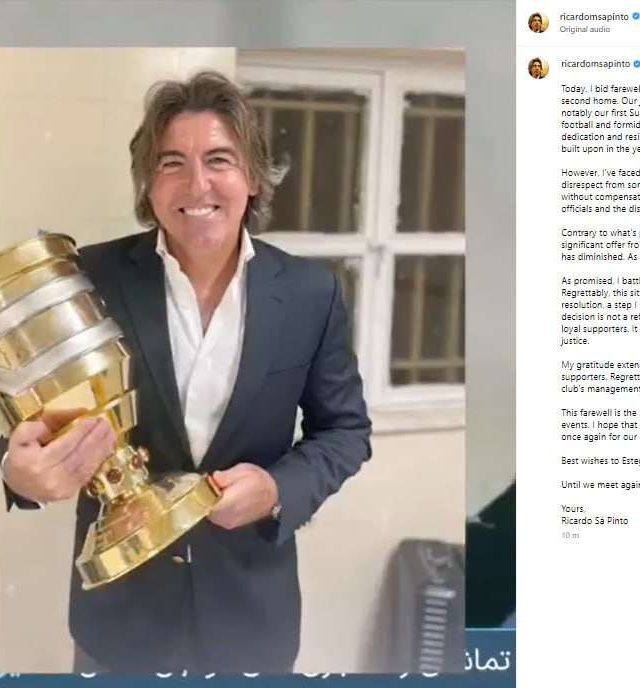Click the 10 m post timestamp
This screenshot has height=688, width=640.
pyautogui.click(x=570, y=536)
